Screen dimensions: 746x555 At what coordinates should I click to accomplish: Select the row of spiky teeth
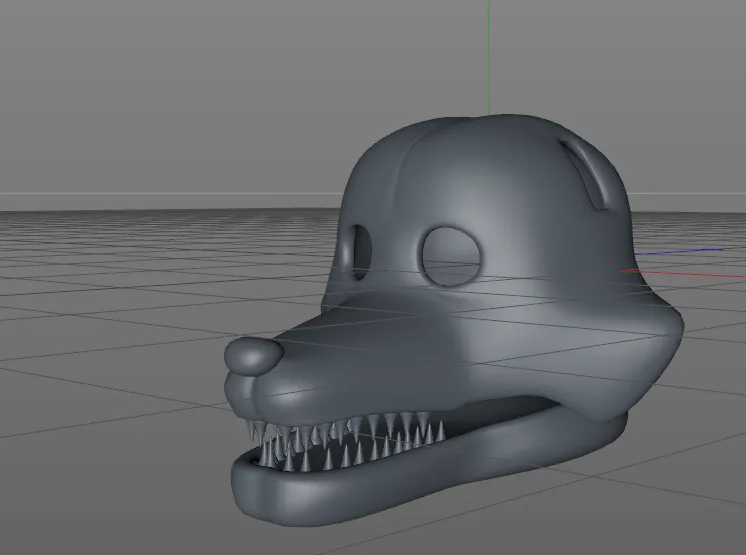[345, 440]
